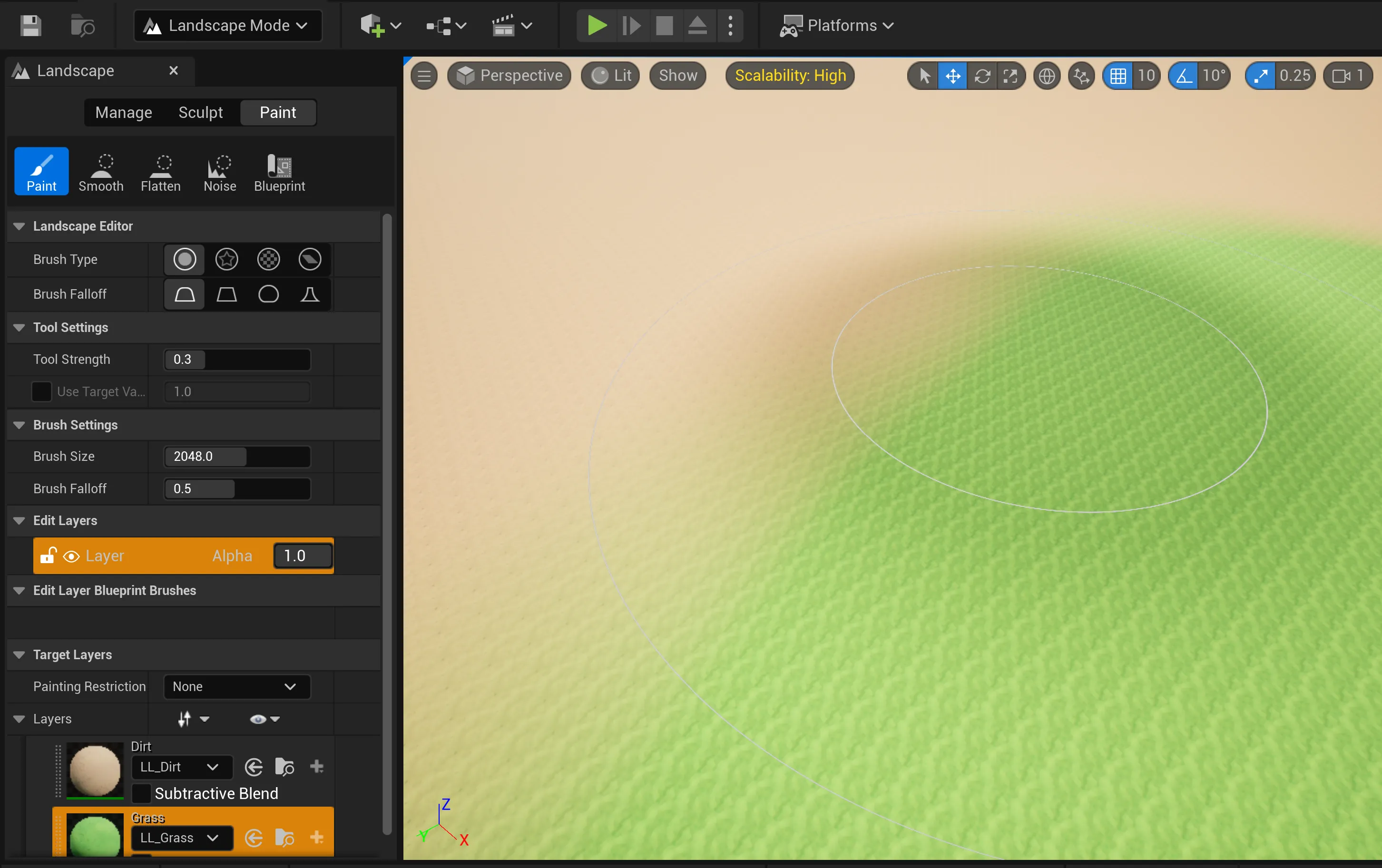Select the Flatten tool
Image resolution: width=1382 pixels, height=868 pixels.
161,172
